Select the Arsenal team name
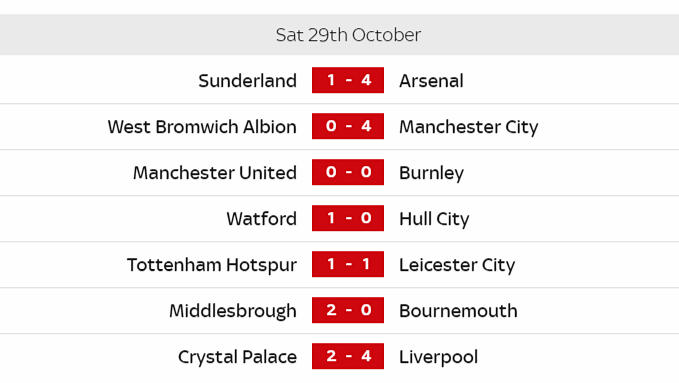This screenshot has height=383, width=679. coord(431,81)
